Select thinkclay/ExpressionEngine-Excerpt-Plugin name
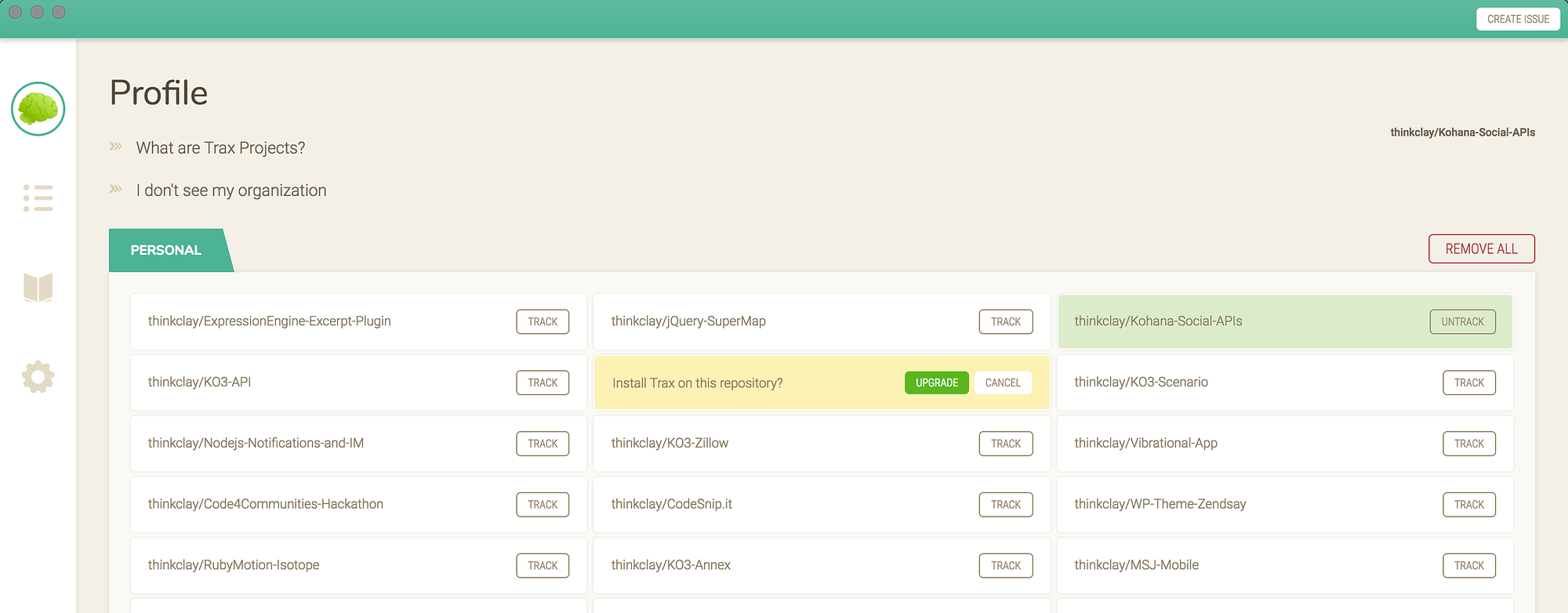The height and width of the screenshot is (613, 1568). tap(269, 321)
